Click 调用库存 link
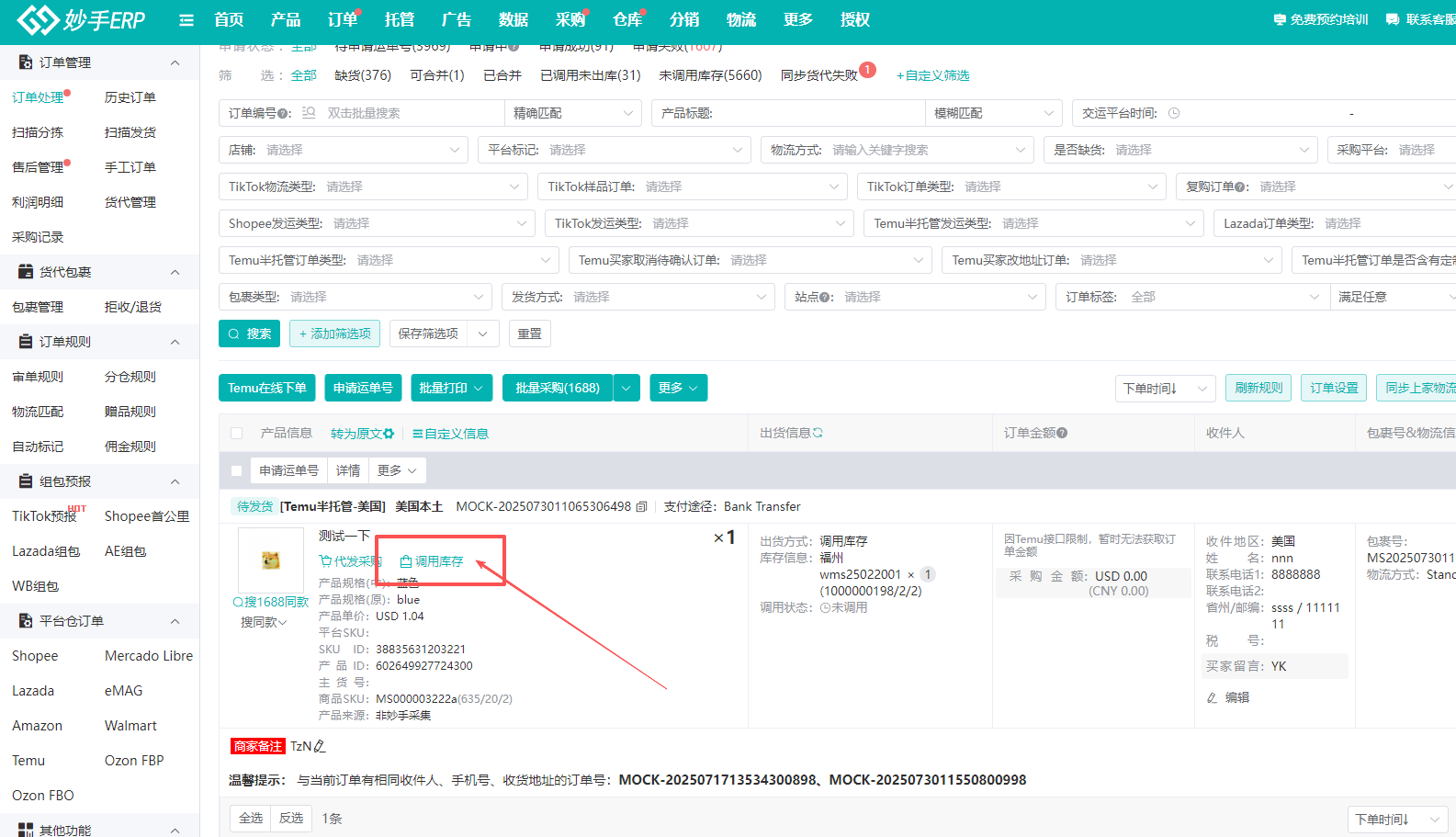This screenshot has height=837, width=1456. pos(432,561)
